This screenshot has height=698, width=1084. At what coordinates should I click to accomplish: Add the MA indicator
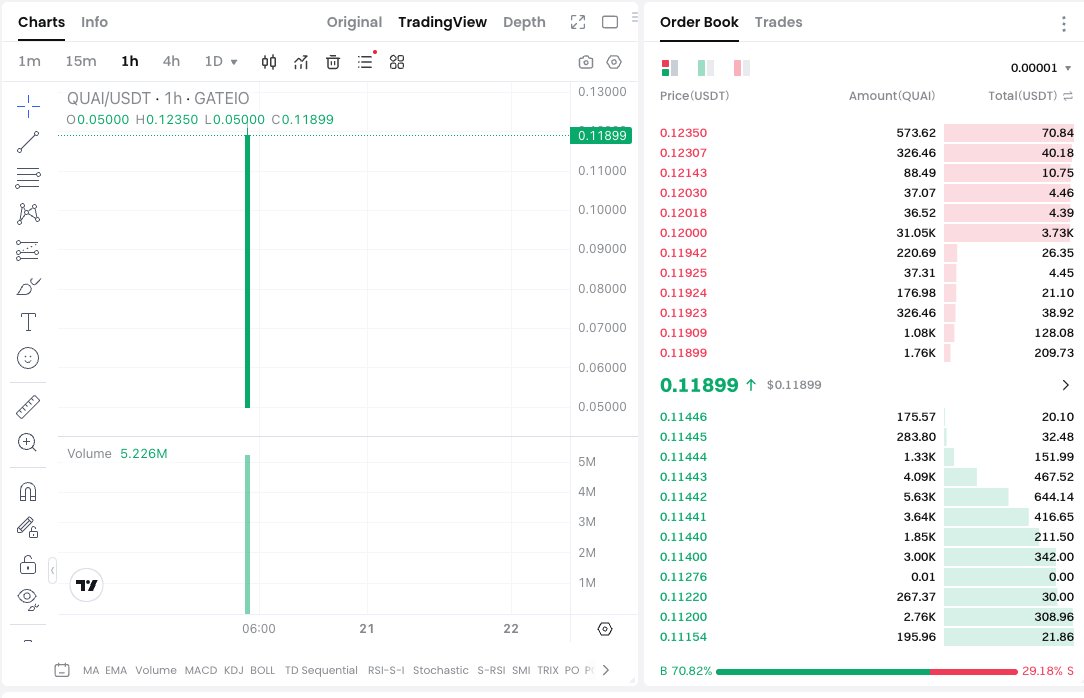coord(91,670)
